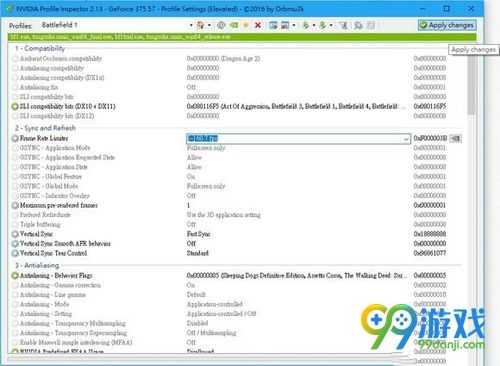Click the magnifier scan settings icon

point(358,25)
